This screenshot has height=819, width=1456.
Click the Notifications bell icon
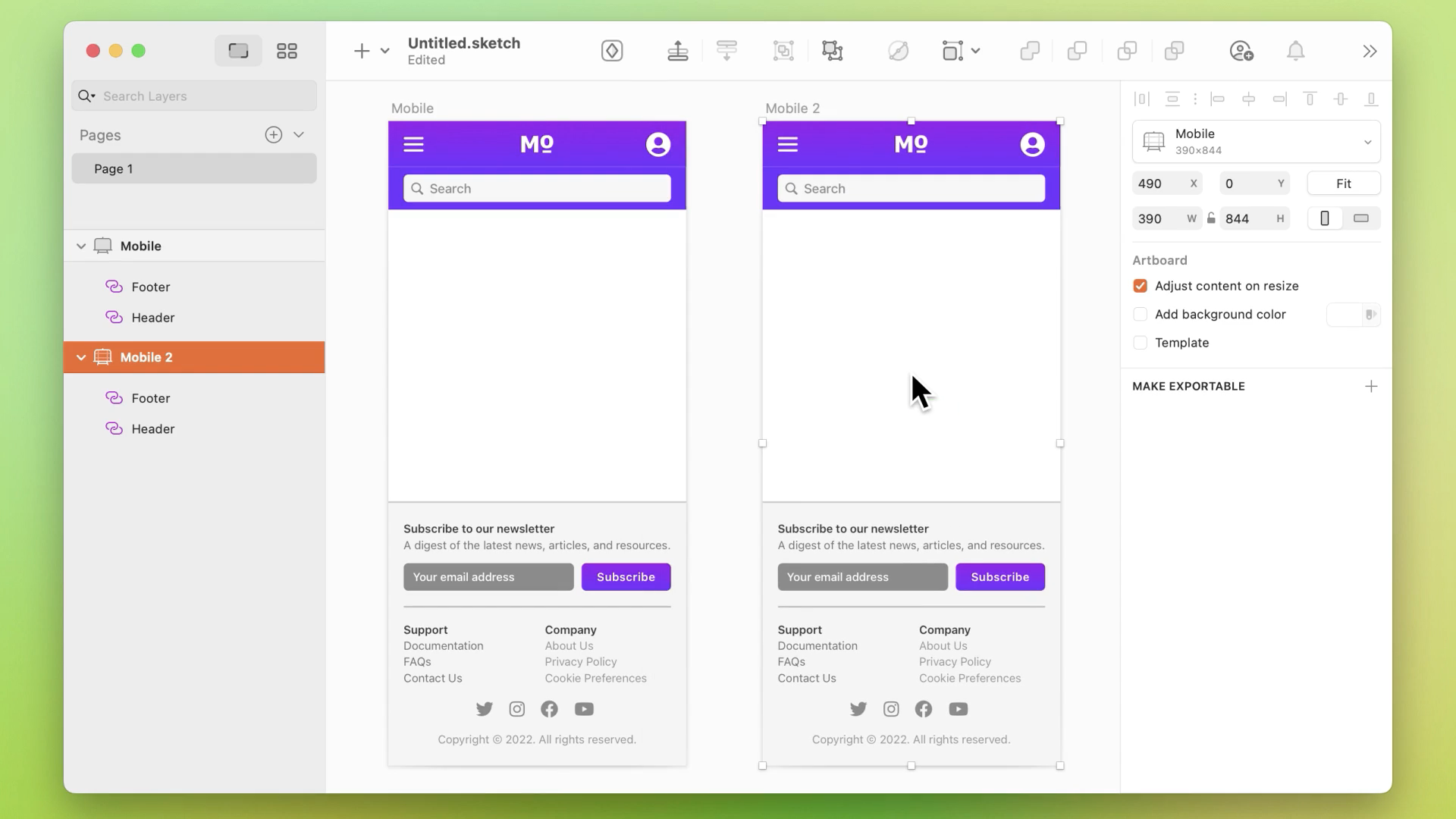pyautogui.click(x=1296, y=50)
